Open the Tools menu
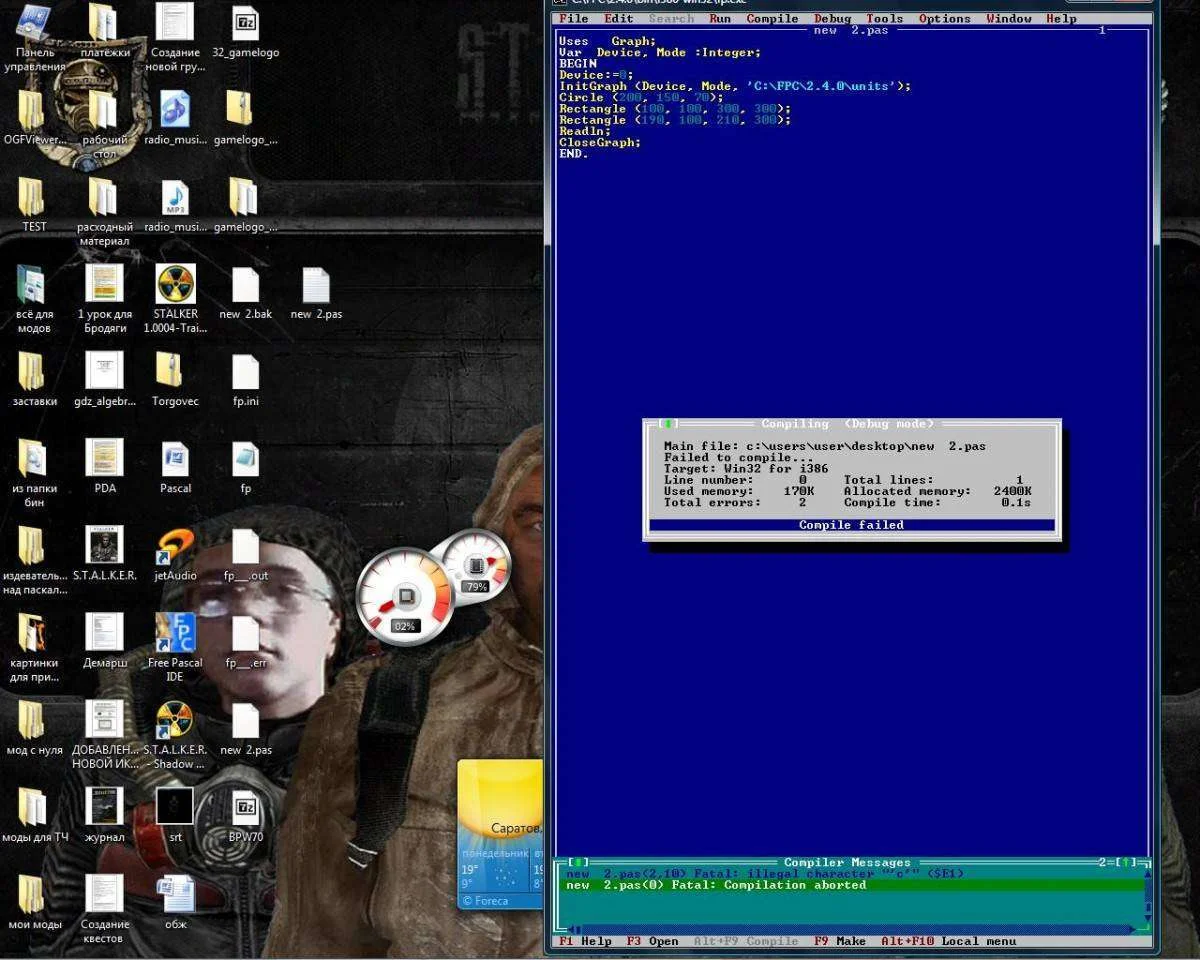Image resolution: width=1200 pixels, height=960 pixels. [x=885, y=19]
